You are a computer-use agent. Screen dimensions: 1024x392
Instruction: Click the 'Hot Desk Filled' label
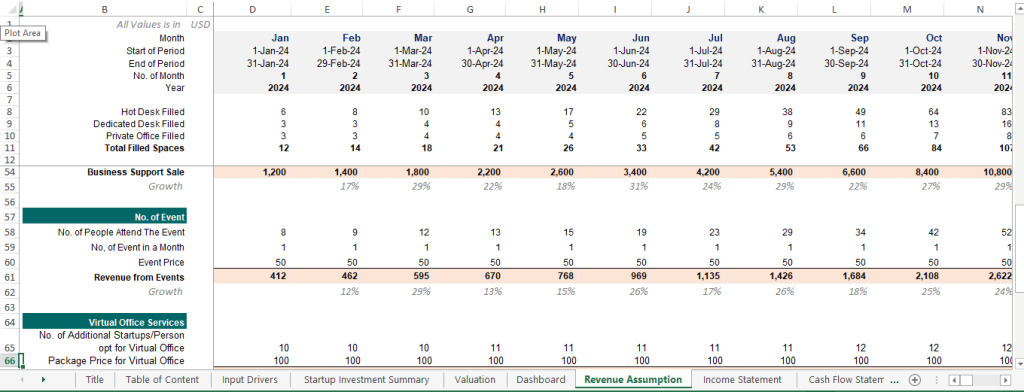pyautogui.click(x=153, y=112)
